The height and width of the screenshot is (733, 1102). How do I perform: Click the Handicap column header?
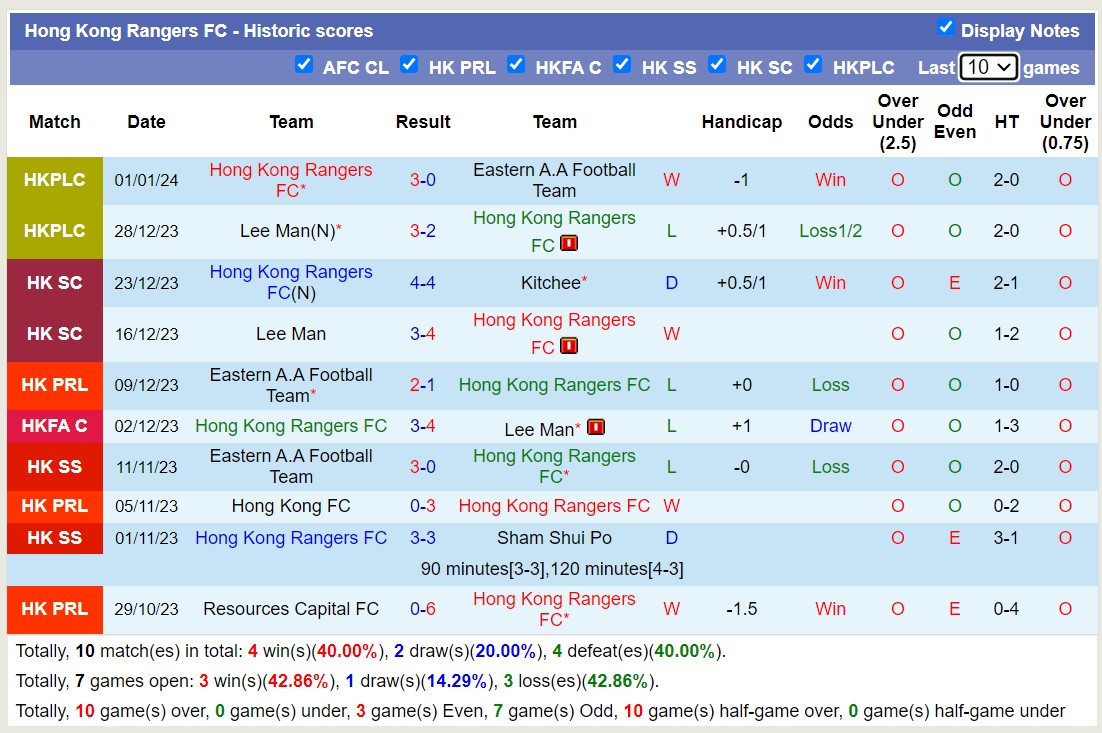(x=741, y=122)
